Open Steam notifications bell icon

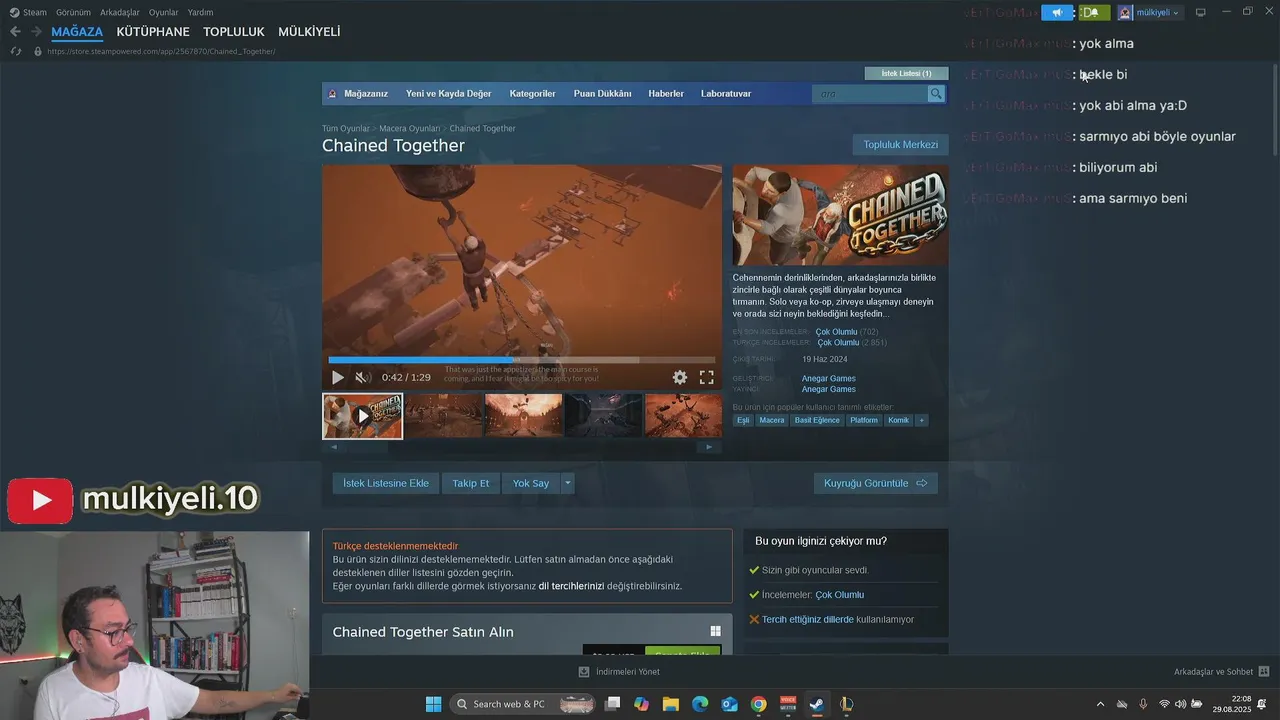coord(1093,12)
